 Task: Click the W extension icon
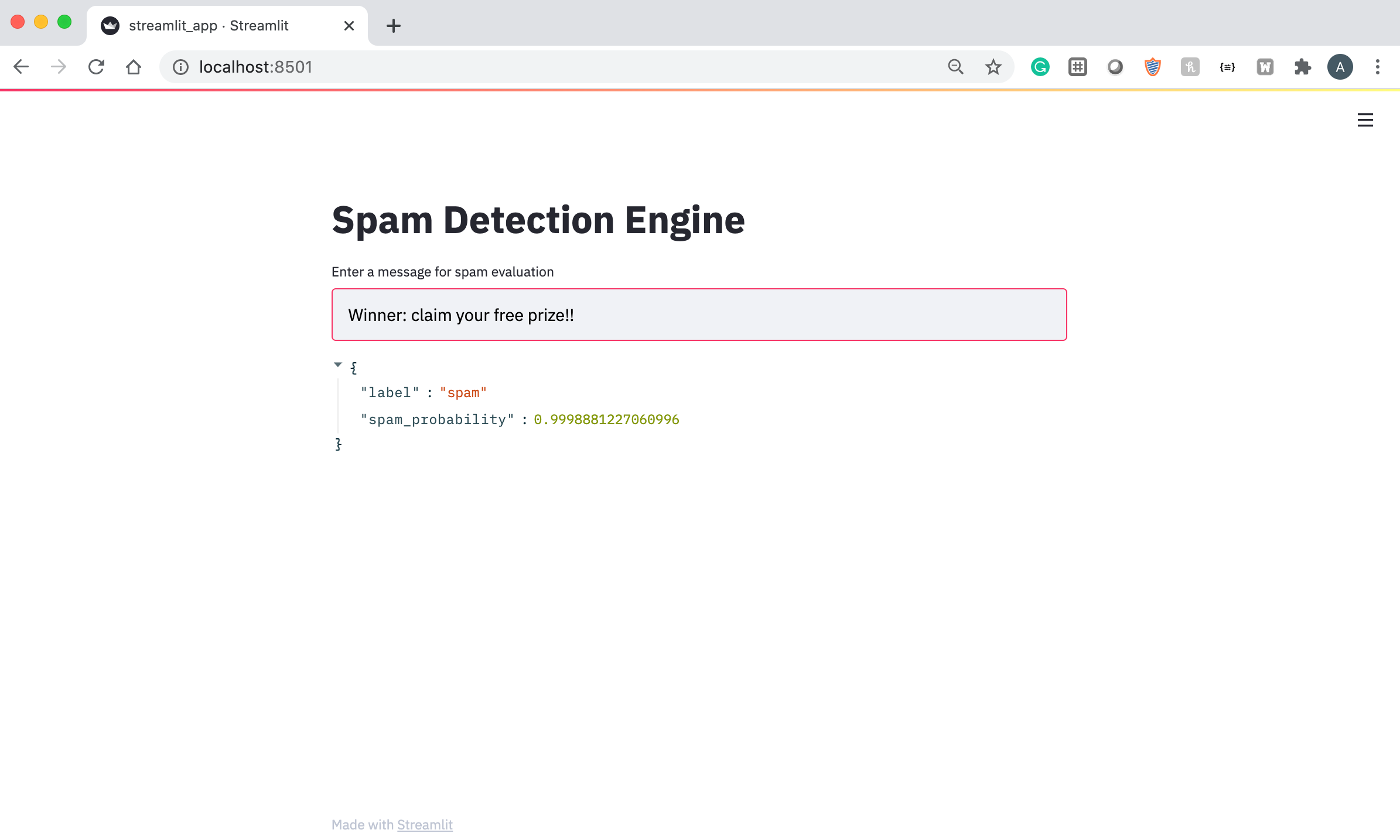[1265, 67]
